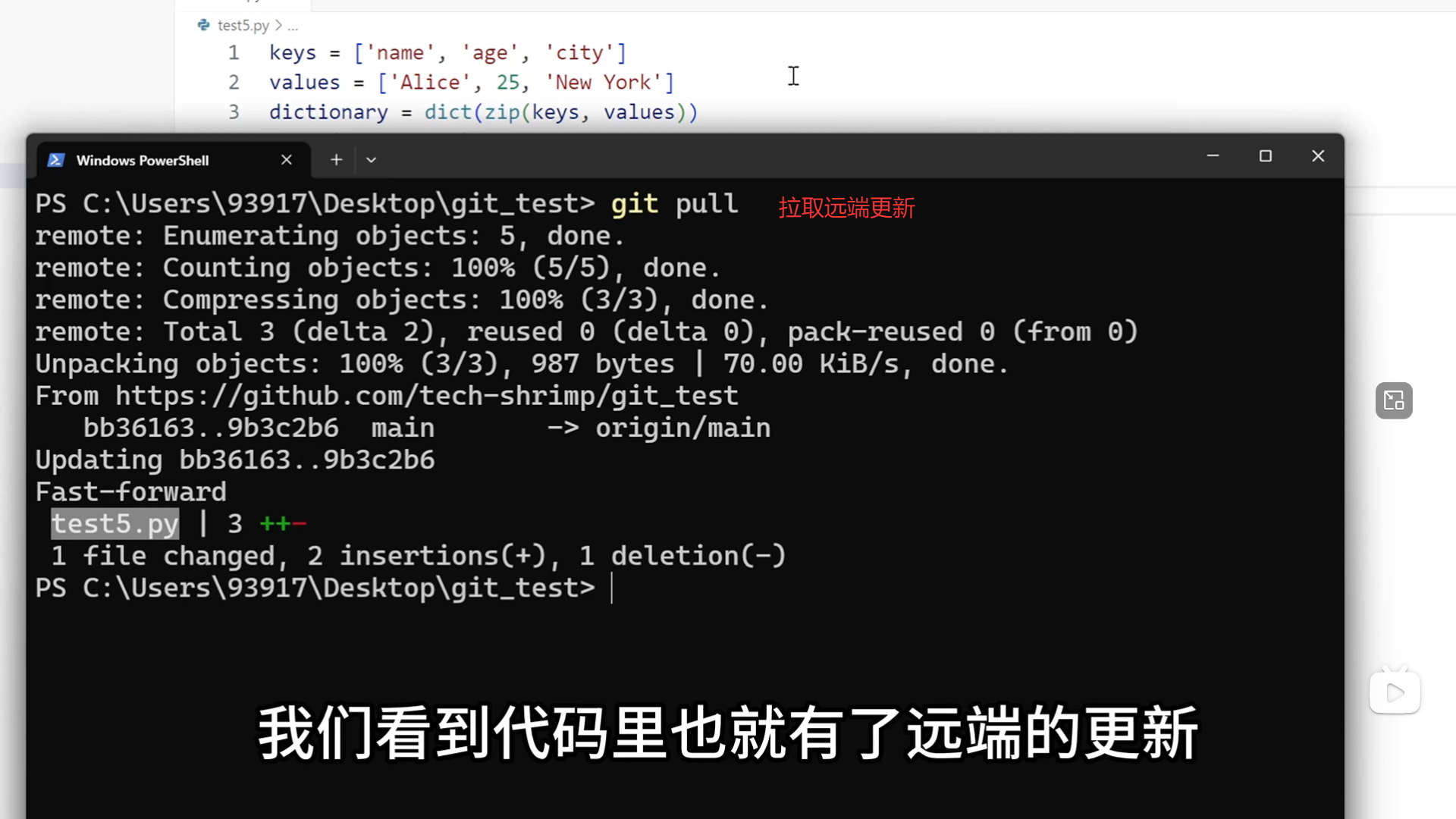
Task: Expand the terminal profile dropdown chevron
Action: click(x=371, y=160)
